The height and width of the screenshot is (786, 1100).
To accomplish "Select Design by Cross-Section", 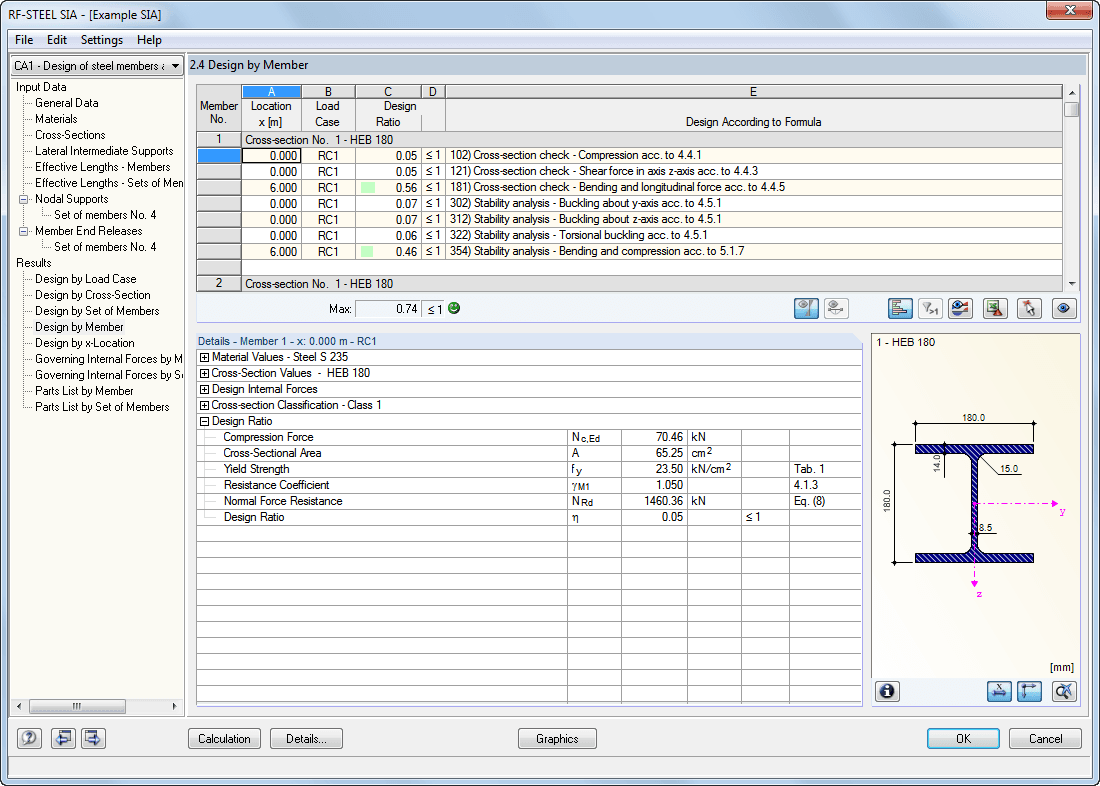I will pos(93,295).
